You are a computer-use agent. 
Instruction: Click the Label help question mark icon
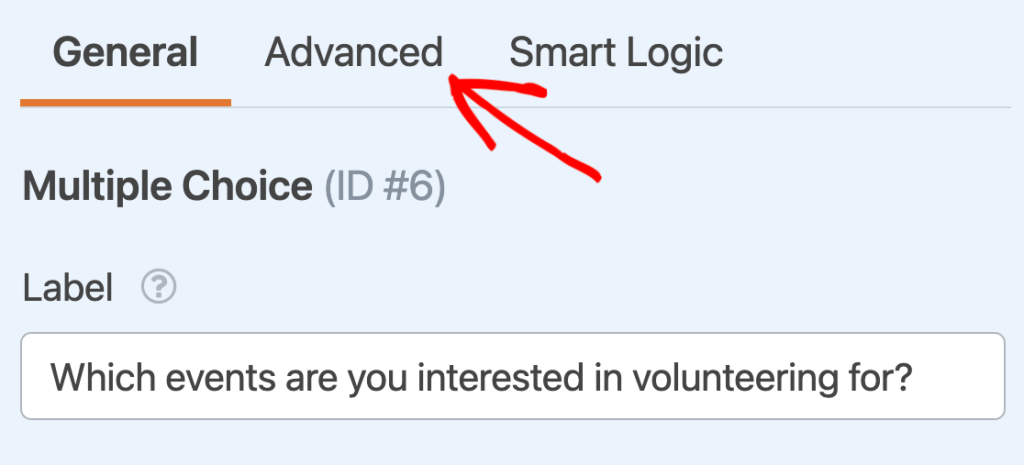(x=159, y=287)
